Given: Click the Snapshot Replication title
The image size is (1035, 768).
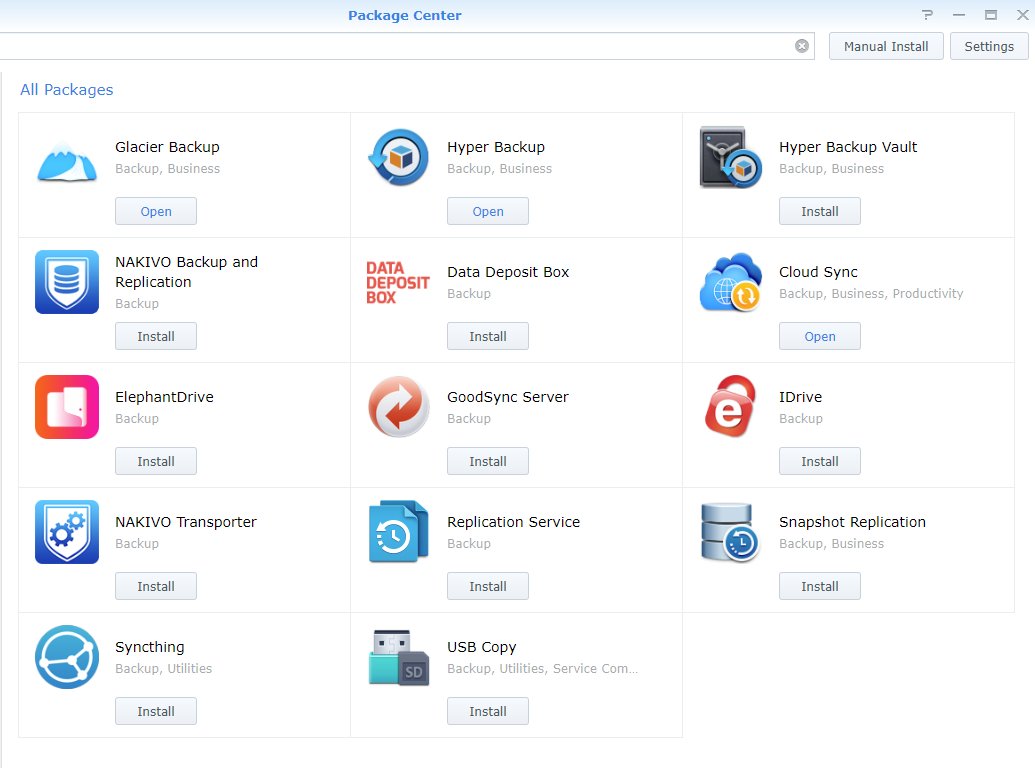Looking at the screenshot, I should 852,522.
